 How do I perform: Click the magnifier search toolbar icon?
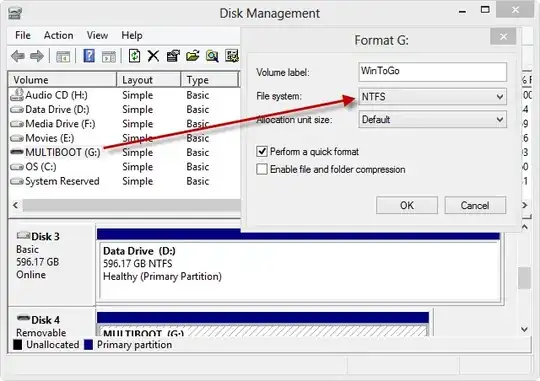pyautogui.click(x=212, y=56)
